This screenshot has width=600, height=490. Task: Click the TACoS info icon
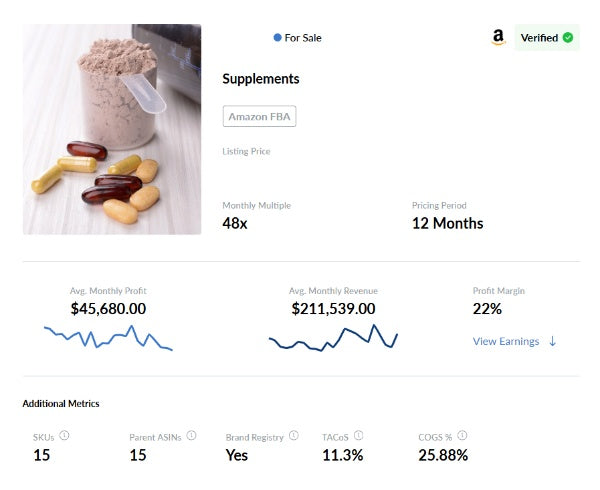pyautogui.click(x=358, y=435)
